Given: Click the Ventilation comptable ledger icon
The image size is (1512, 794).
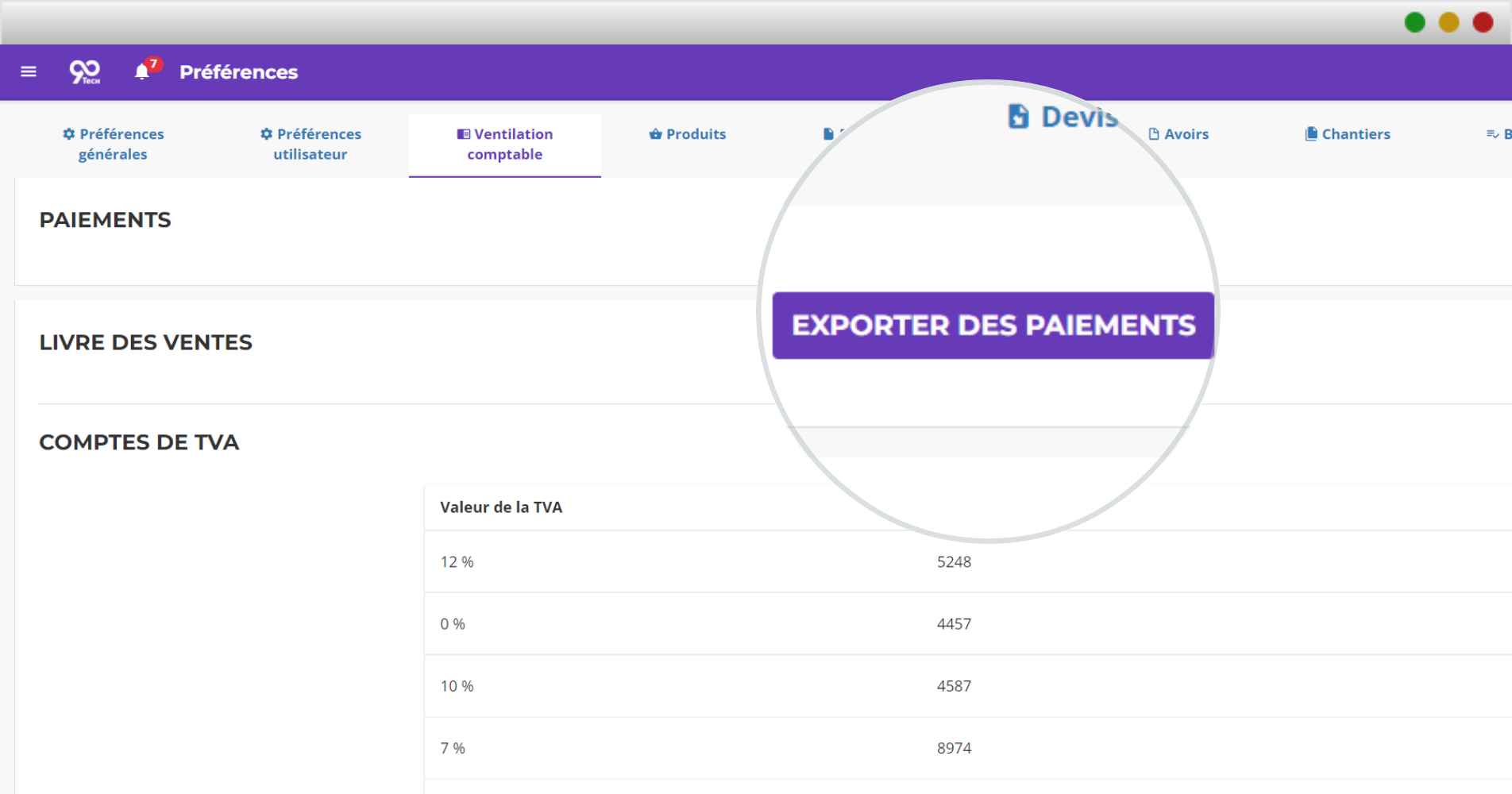Looking at the screenshot, I should click(x=464, y=134).
